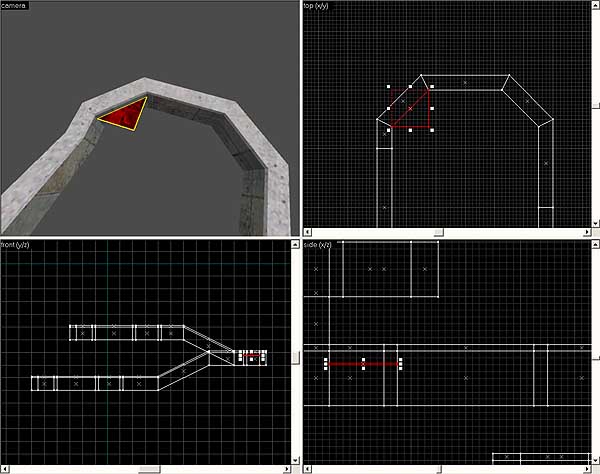Click the top-left selection handle in top view

[388, 87]
